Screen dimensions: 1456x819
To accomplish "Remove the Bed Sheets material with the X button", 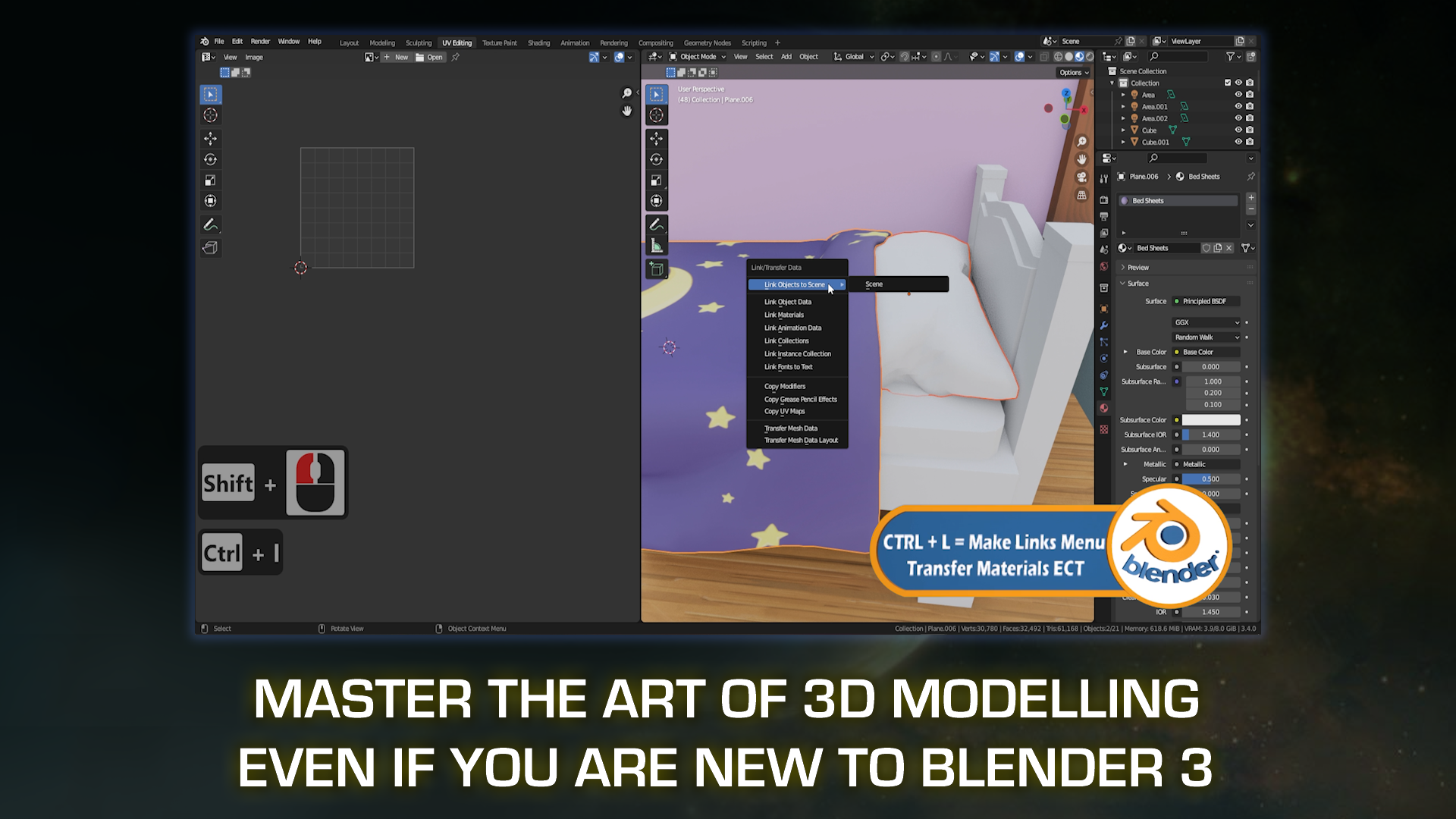I will 1230,248.
